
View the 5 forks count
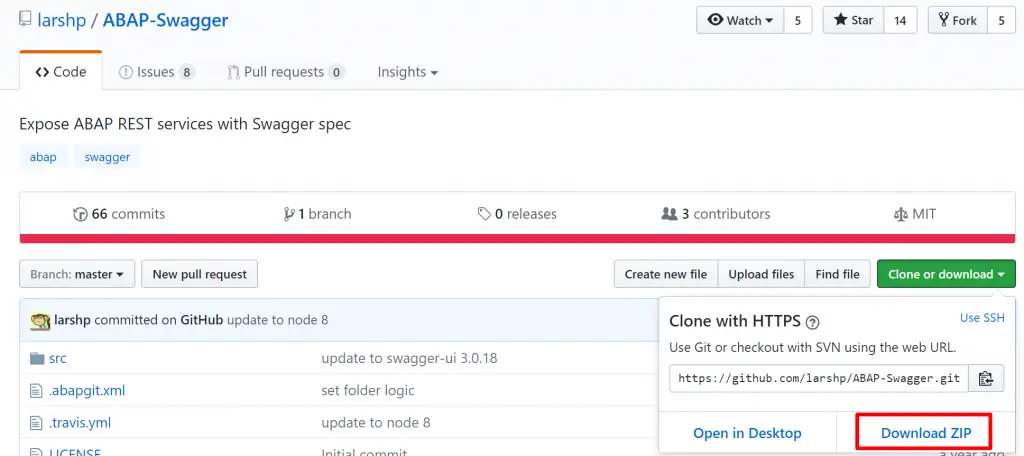1001,20
